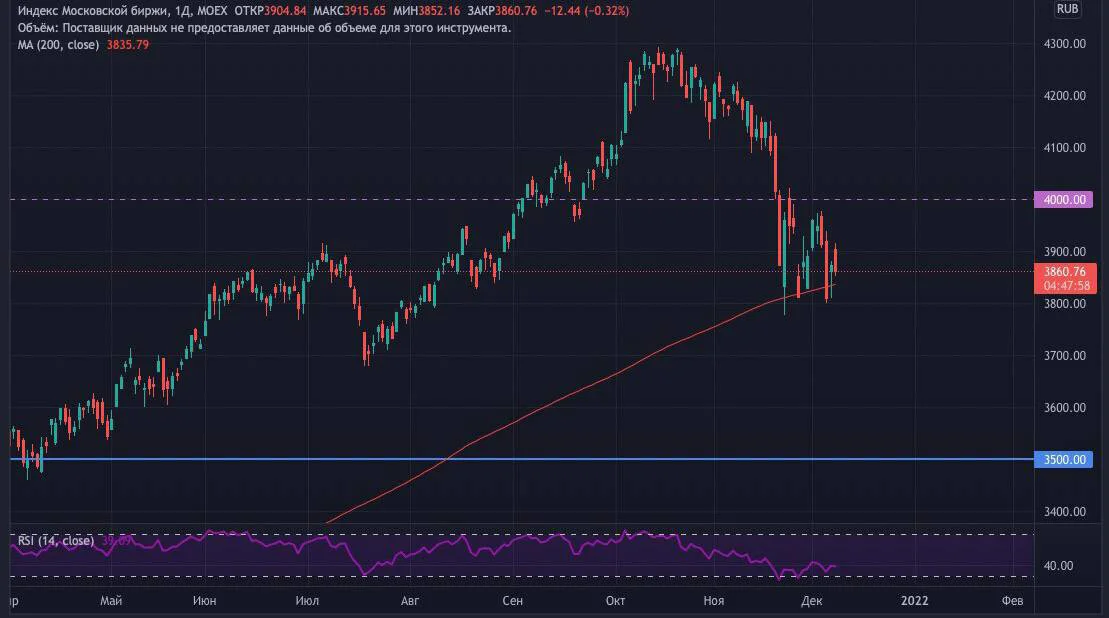This screenshot has height=618, width=1109.
Task: Select the RSI (14, close) indicator label
Action: 56,541
